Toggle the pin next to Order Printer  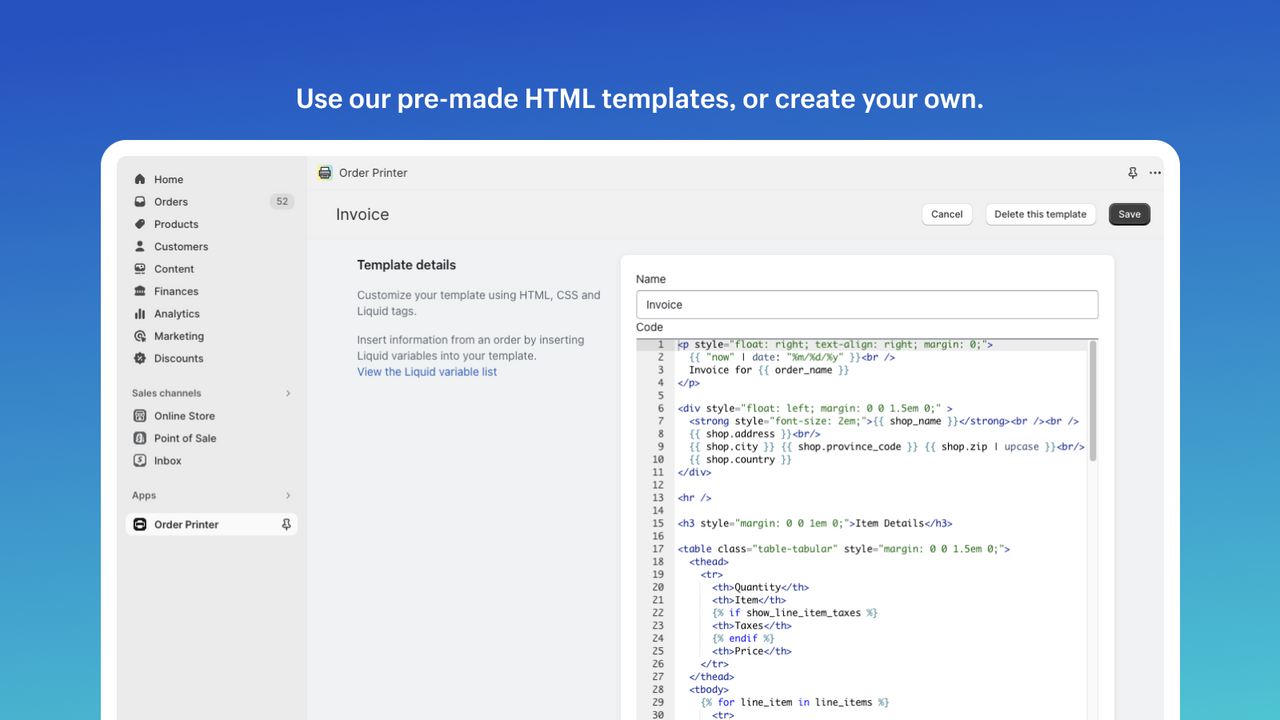286,524
